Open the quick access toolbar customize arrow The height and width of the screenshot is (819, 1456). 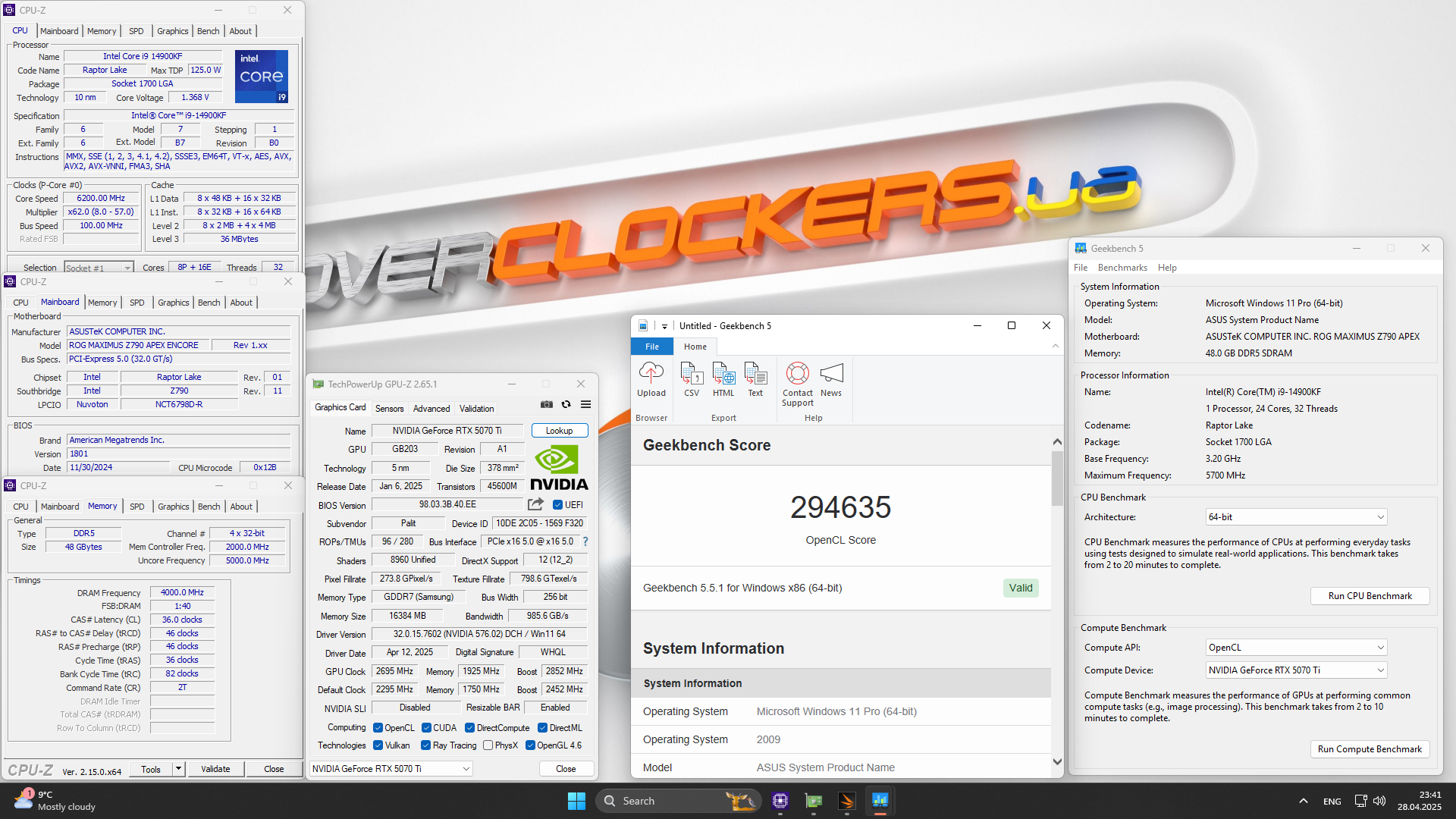point(664,326)
